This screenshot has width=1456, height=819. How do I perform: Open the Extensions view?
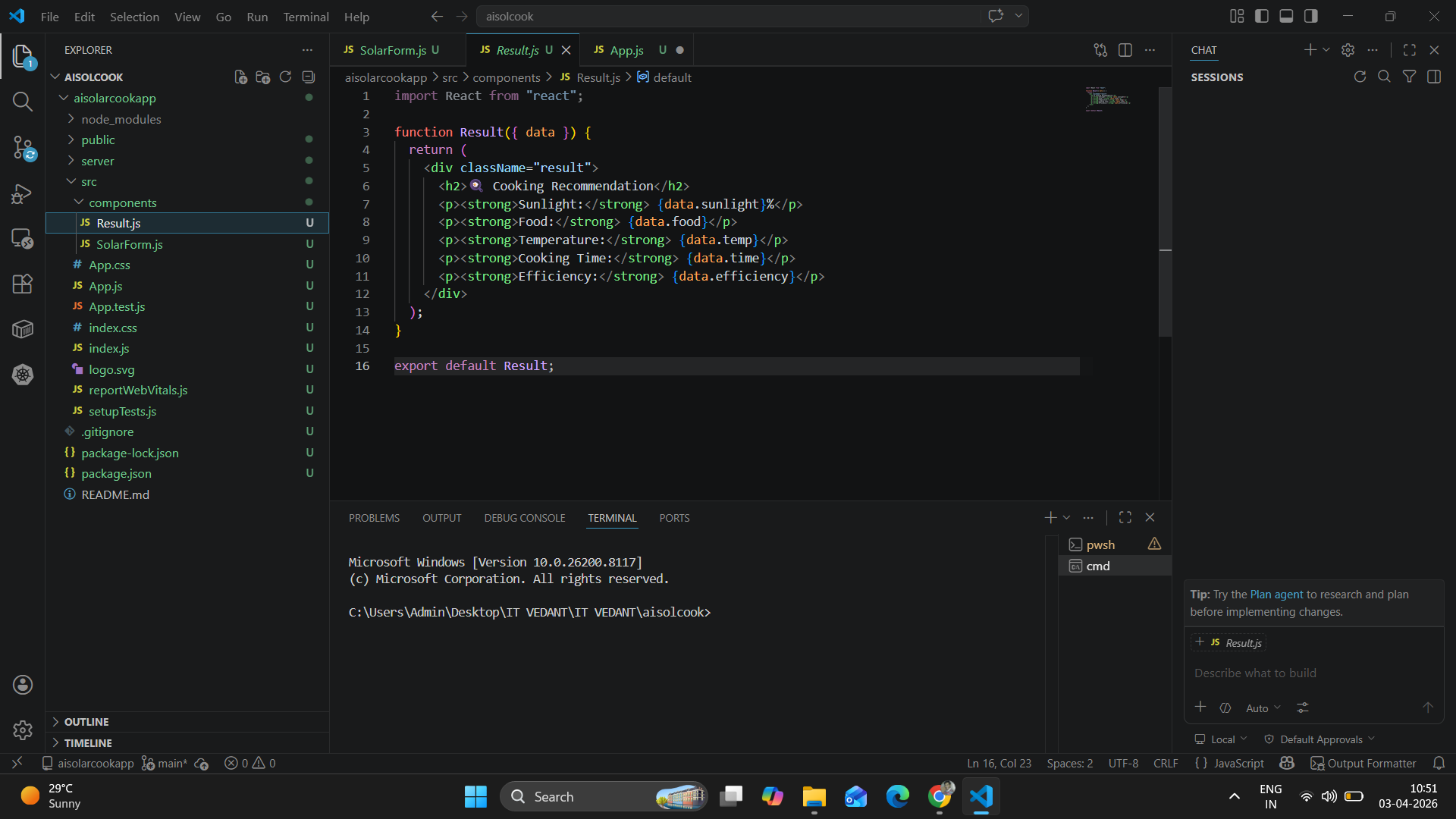point(23,284)
